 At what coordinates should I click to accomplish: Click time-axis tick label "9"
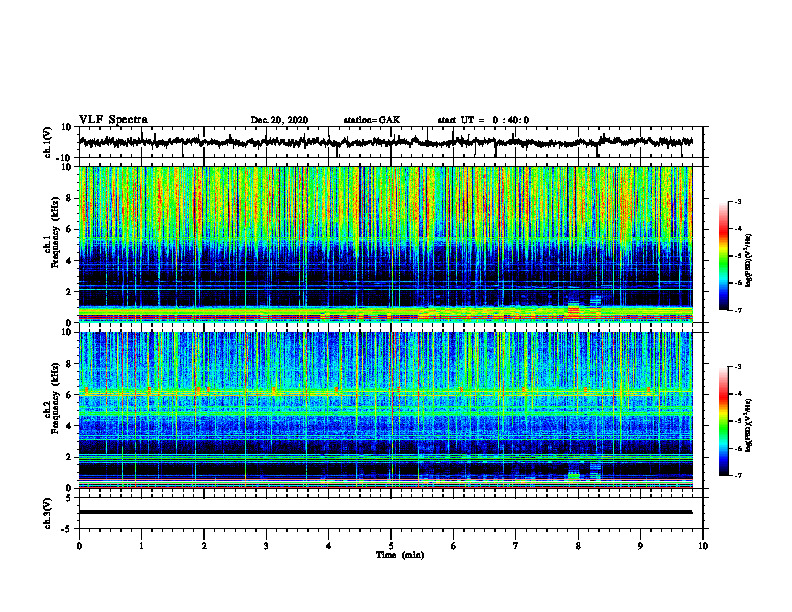pos(640,546)
